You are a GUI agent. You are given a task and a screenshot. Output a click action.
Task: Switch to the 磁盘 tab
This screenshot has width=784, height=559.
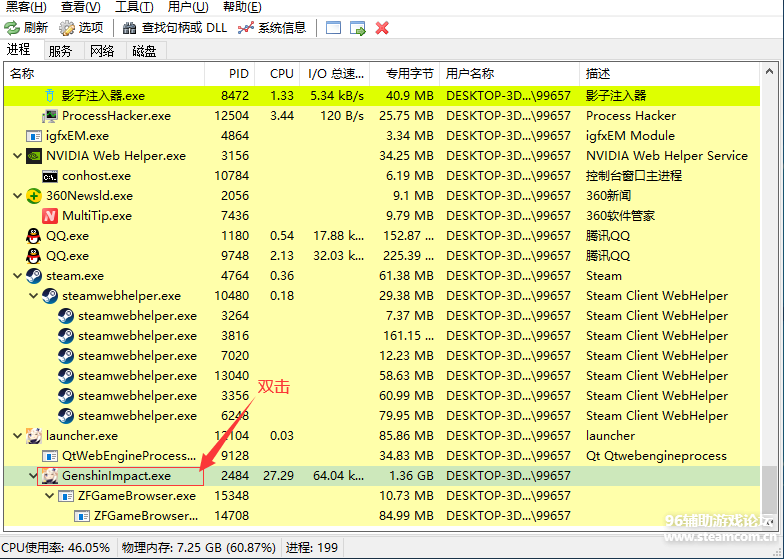144,51
